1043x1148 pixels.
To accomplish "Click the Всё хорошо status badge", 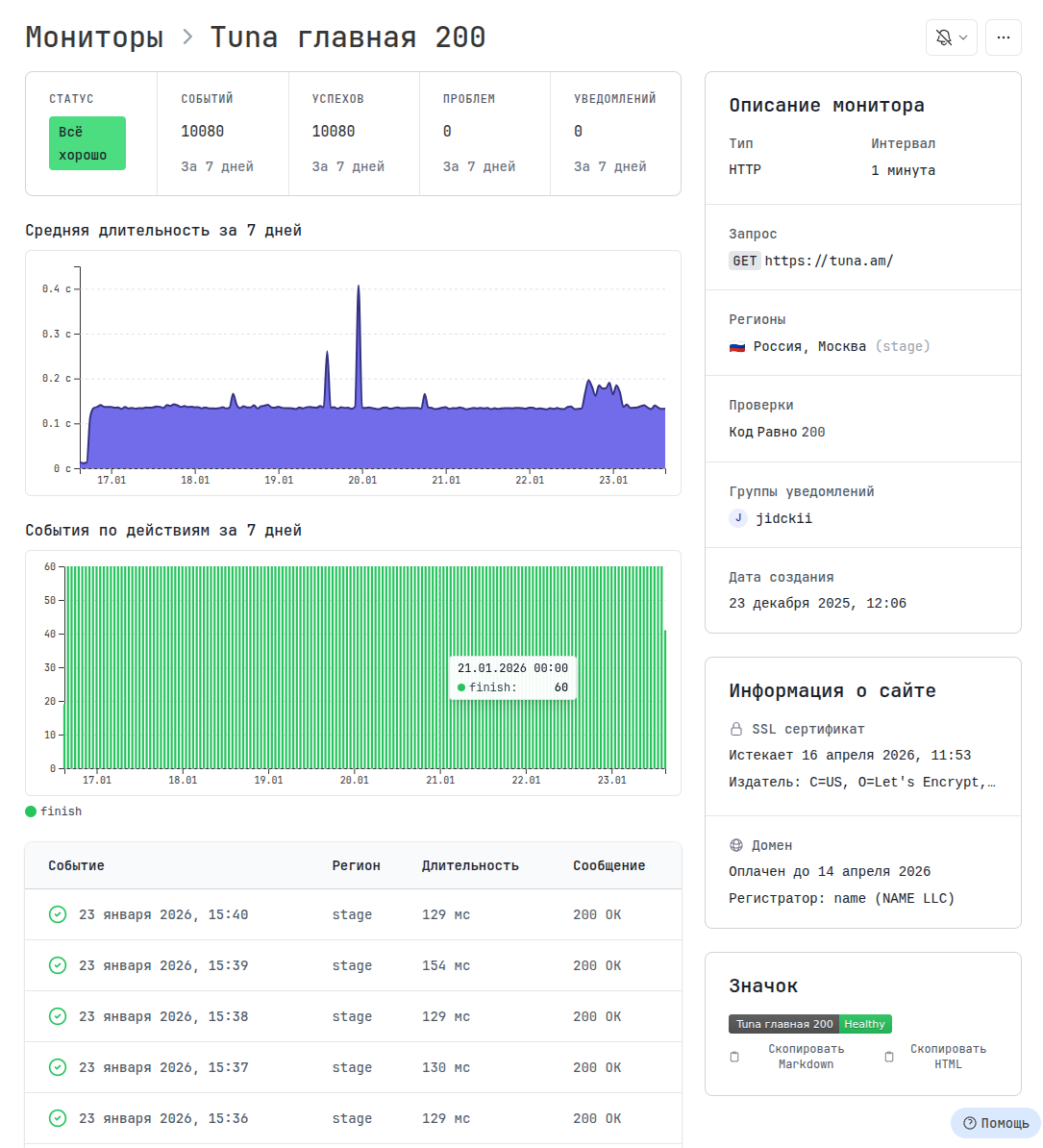I will pos(87,143).
